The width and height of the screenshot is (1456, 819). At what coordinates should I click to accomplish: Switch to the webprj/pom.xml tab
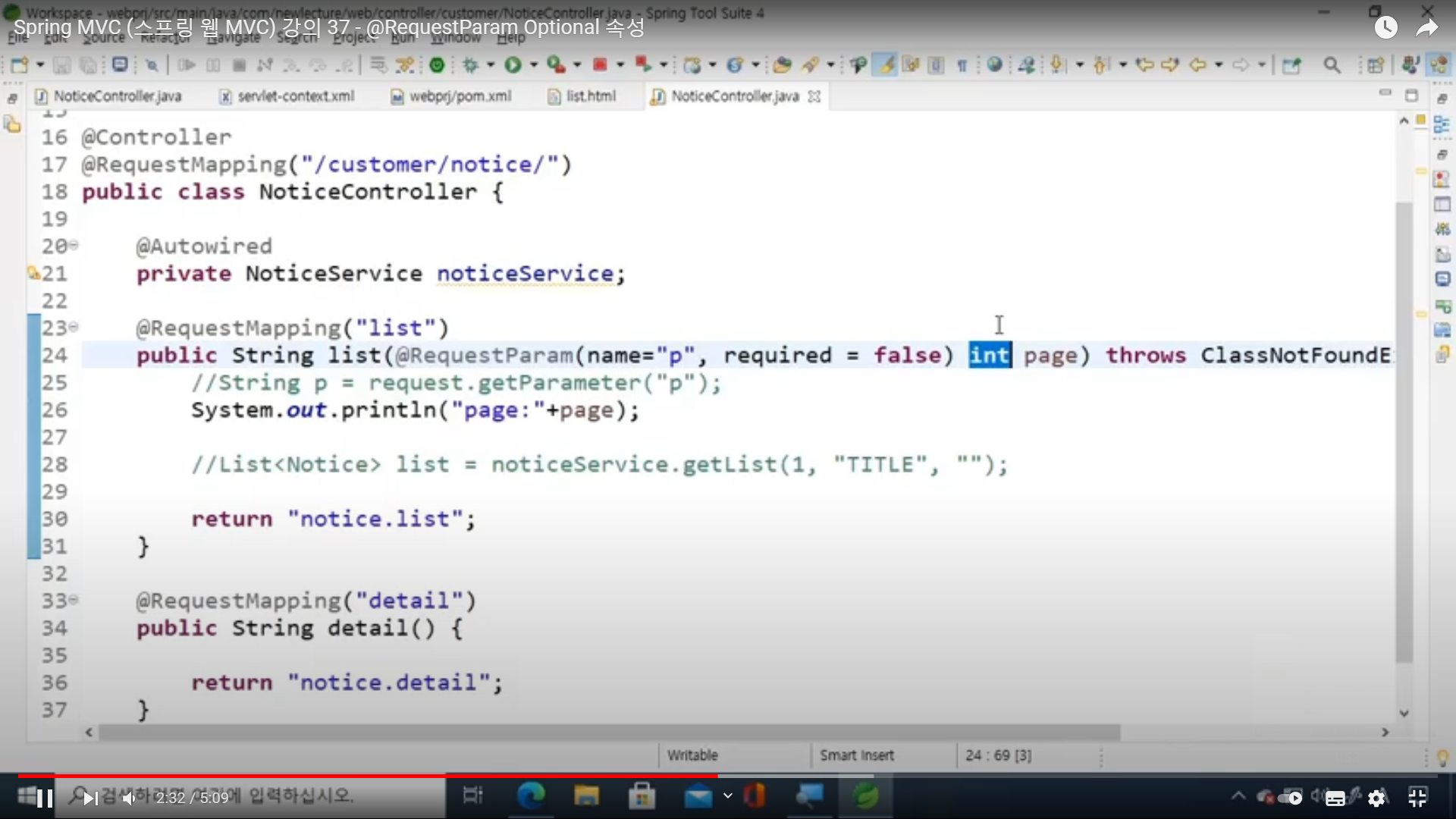pyautogui.click(x=451, y=96)
